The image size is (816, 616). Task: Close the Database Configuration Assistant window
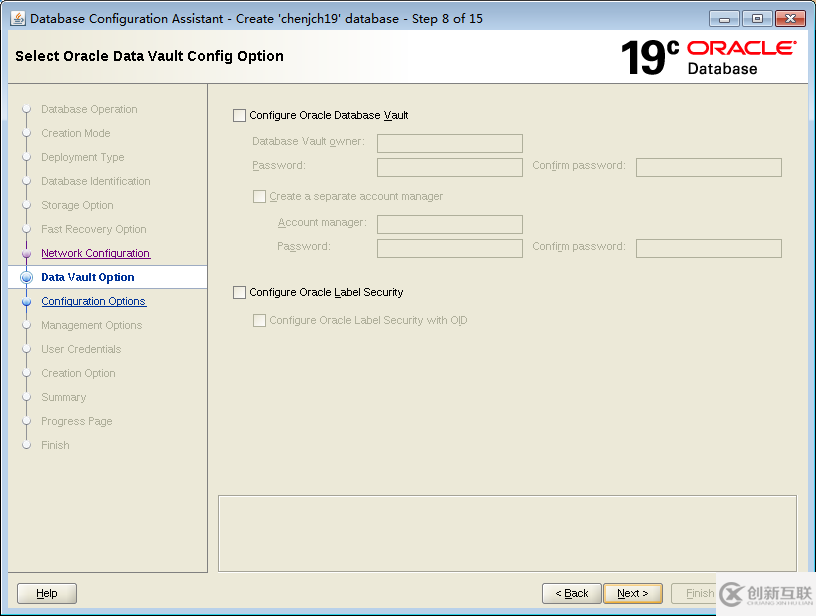[x=790, y=19]
